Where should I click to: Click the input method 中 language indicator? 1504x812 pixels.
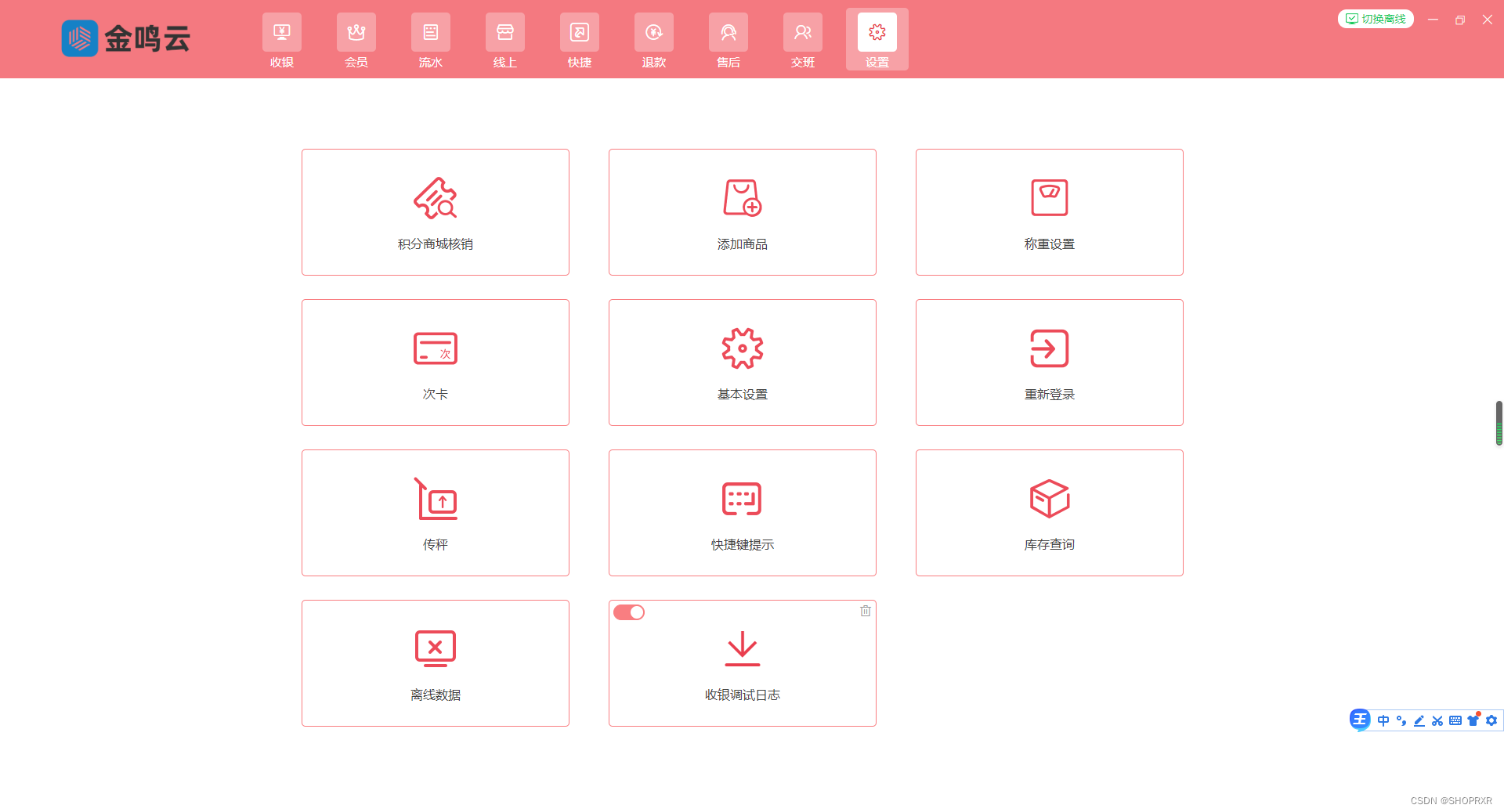pyautogui.click(x=1383, y=720)
